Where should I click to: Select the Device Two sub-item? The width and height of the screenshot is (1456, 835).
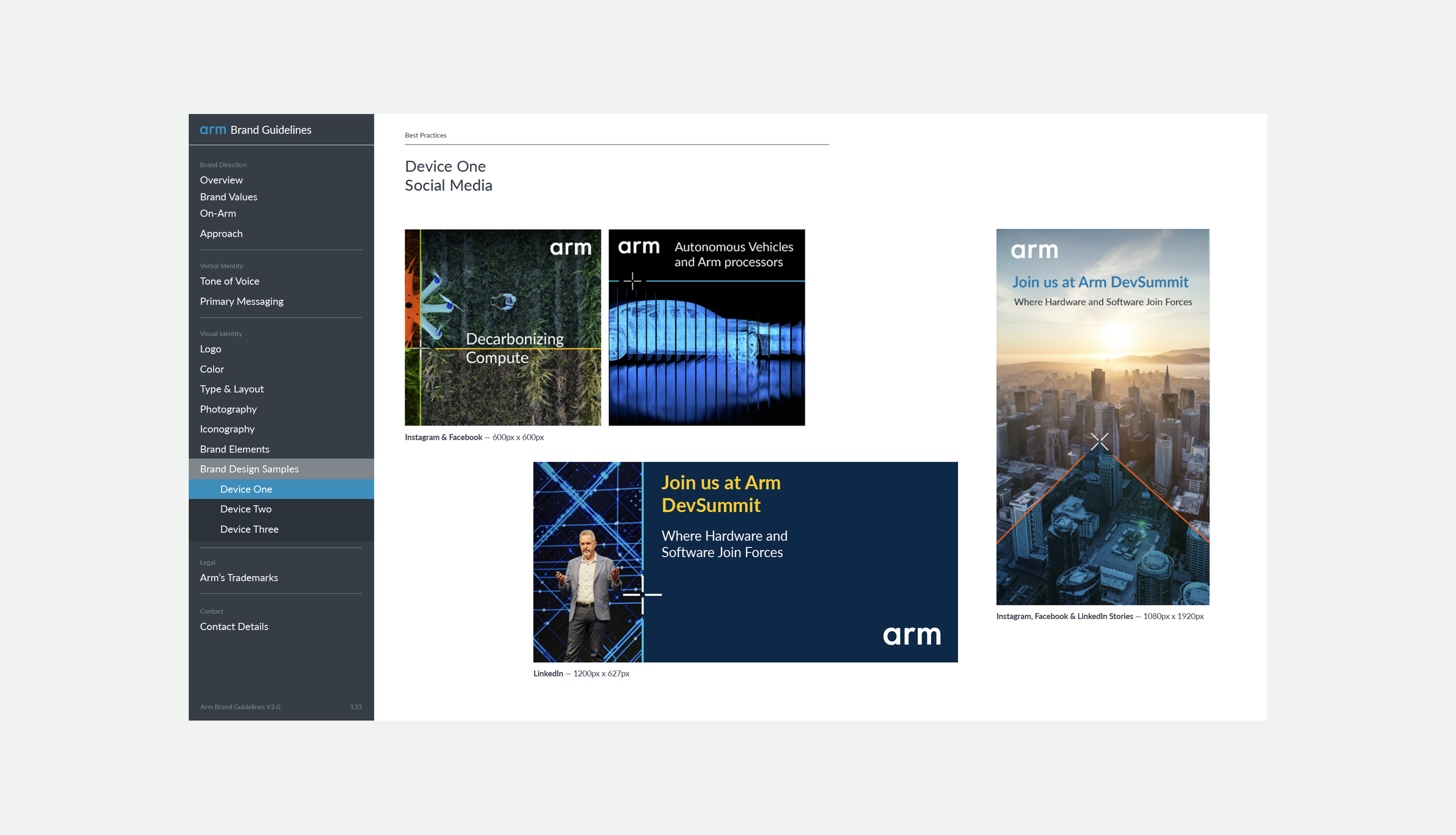pos(246,509)
